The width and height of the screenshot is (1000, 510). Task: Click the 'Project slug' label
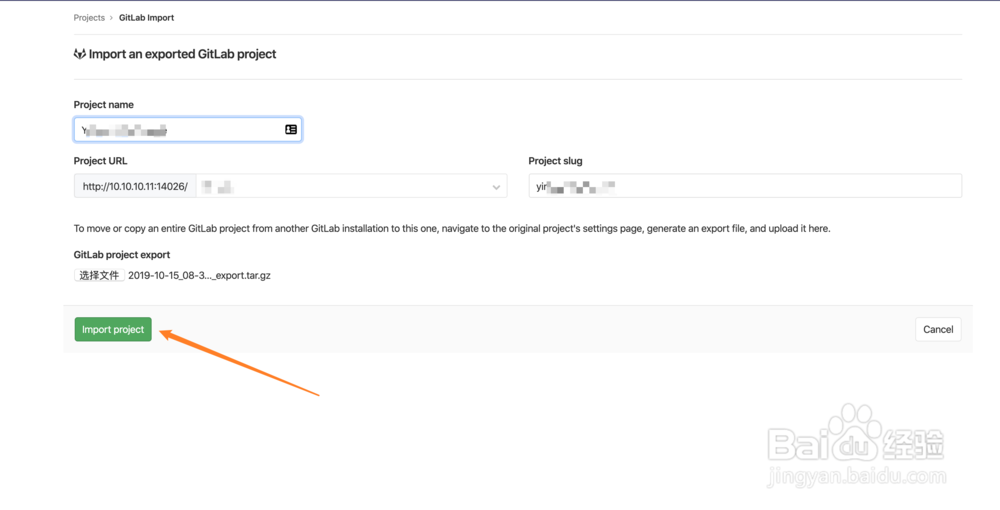coord(555,161)
